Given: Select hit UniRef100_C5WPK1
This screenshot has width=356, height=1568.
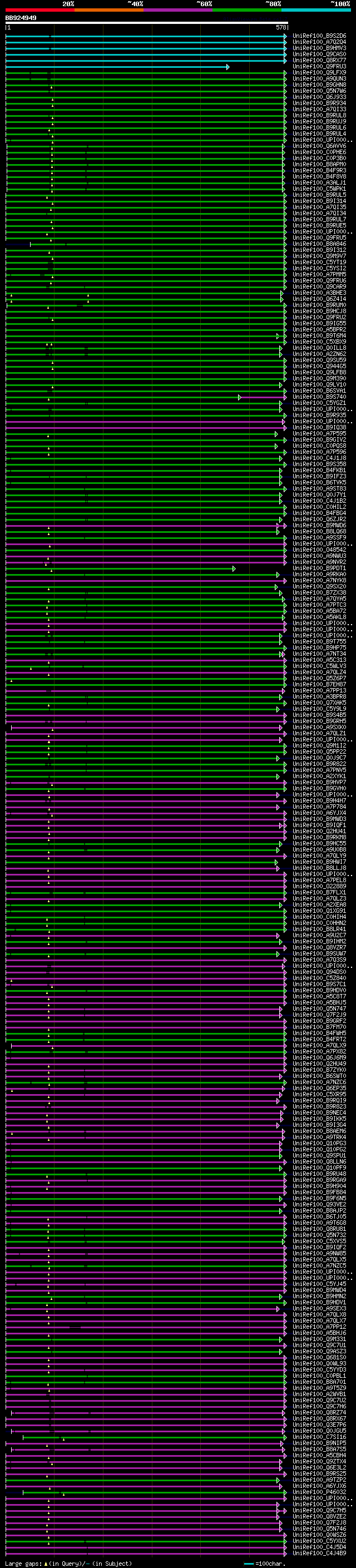Looking at the screenshot, I should pyautogui.click(x=319, y=189).
